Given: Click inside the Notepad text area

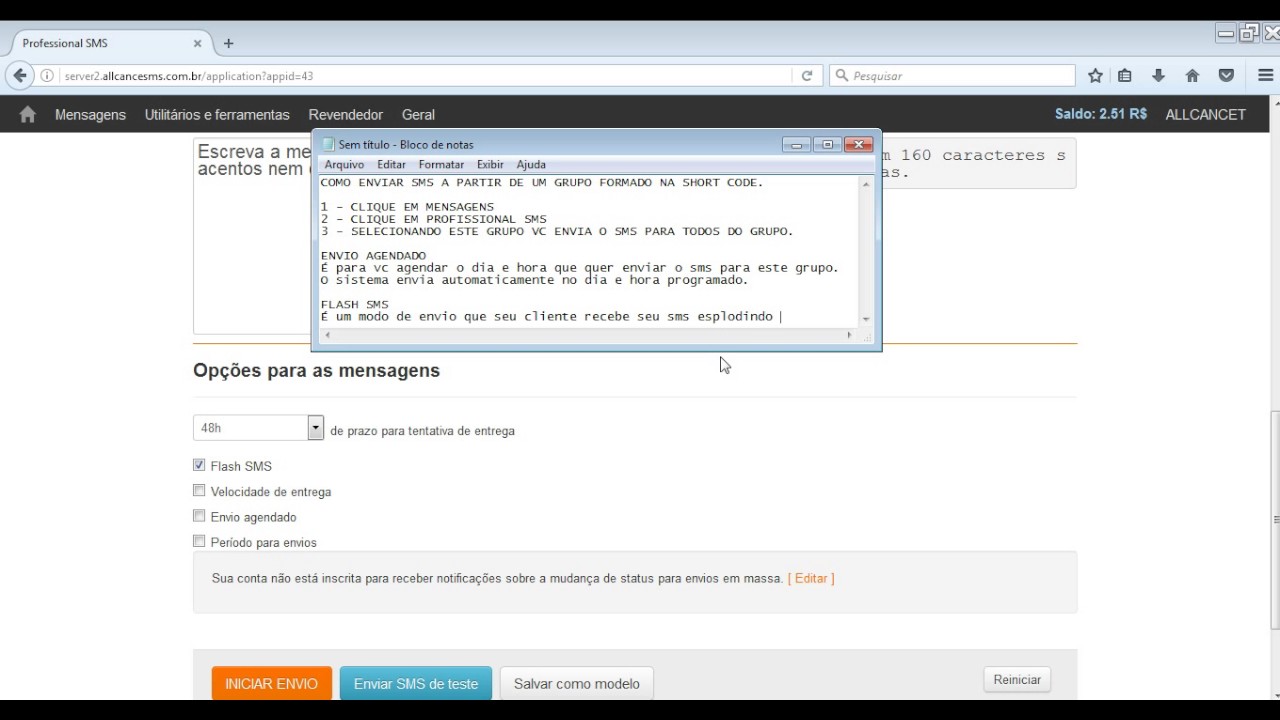Looking at the screenshot, I should point(589,250).
